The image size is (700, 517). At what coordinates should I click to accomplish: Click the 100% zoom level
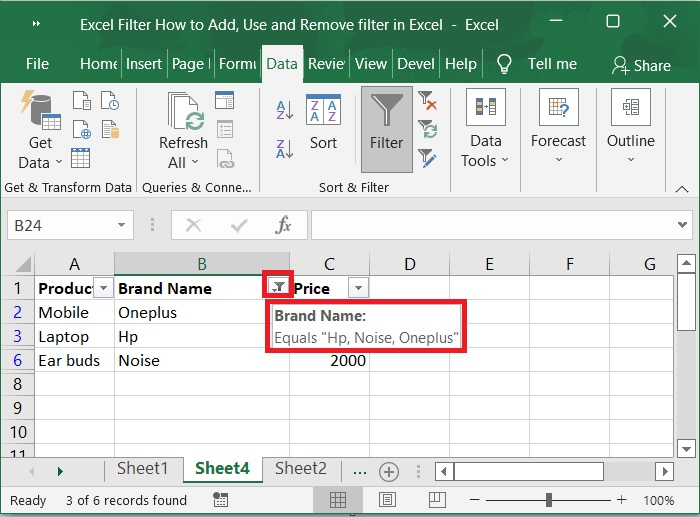(658, 500)
